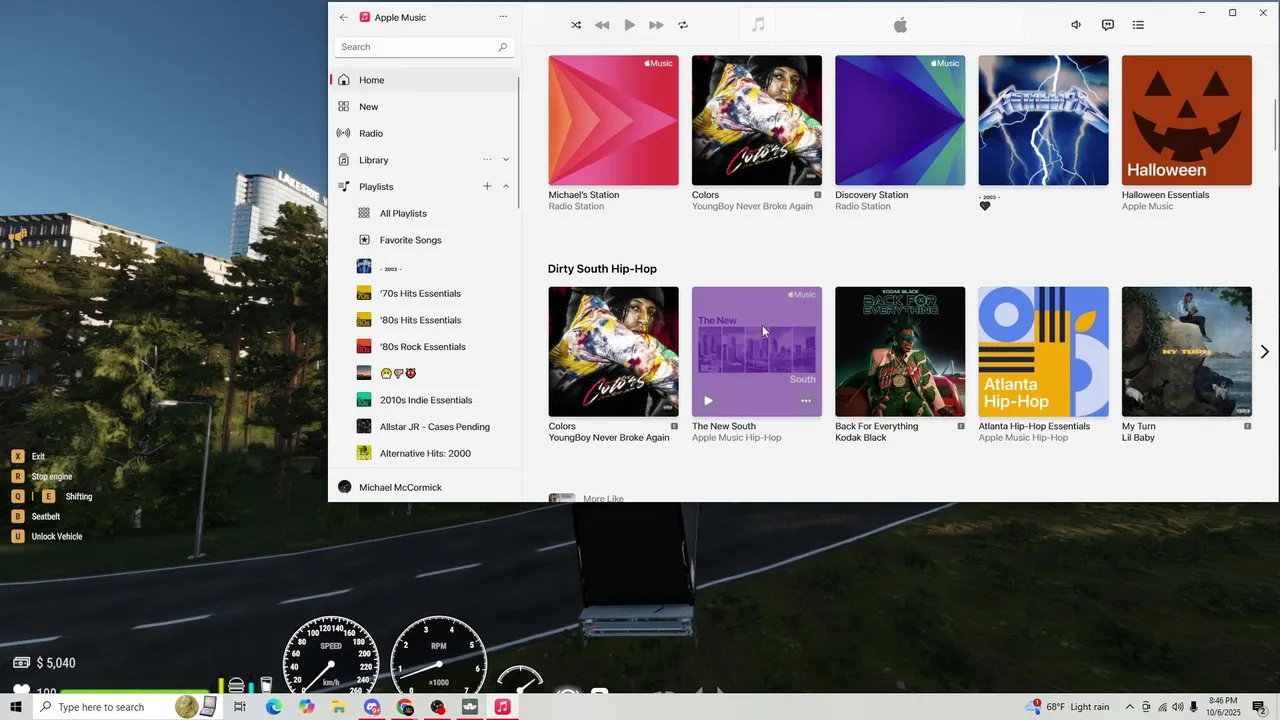The width and height of the screenshot is (1280, 720).
Task: Show lyrics with the speech bubble icon
Action: pos(1108,25)
